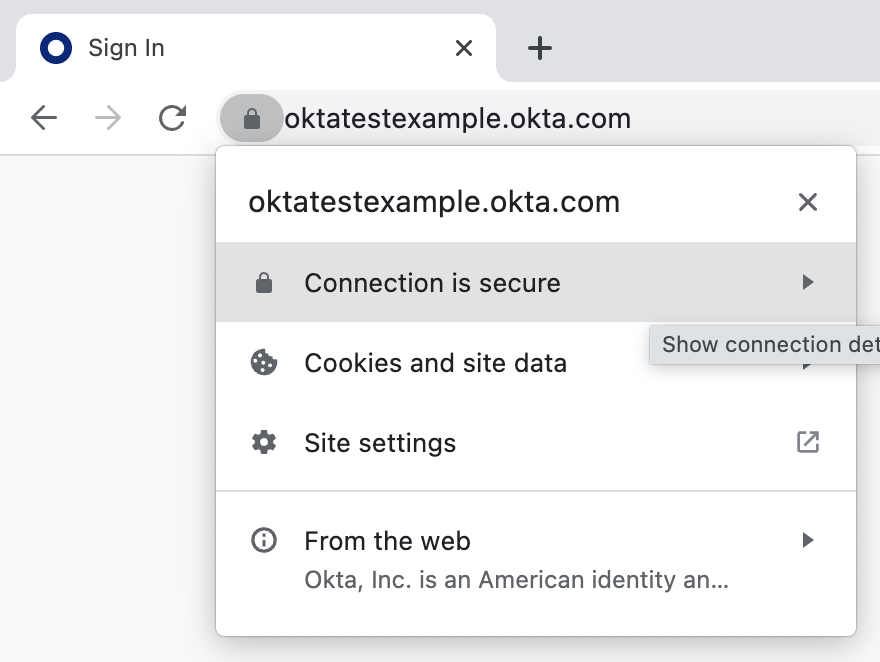Open a new tab with the plus button
This screenshot has height=662, width=880.
(x=540, y=48)
